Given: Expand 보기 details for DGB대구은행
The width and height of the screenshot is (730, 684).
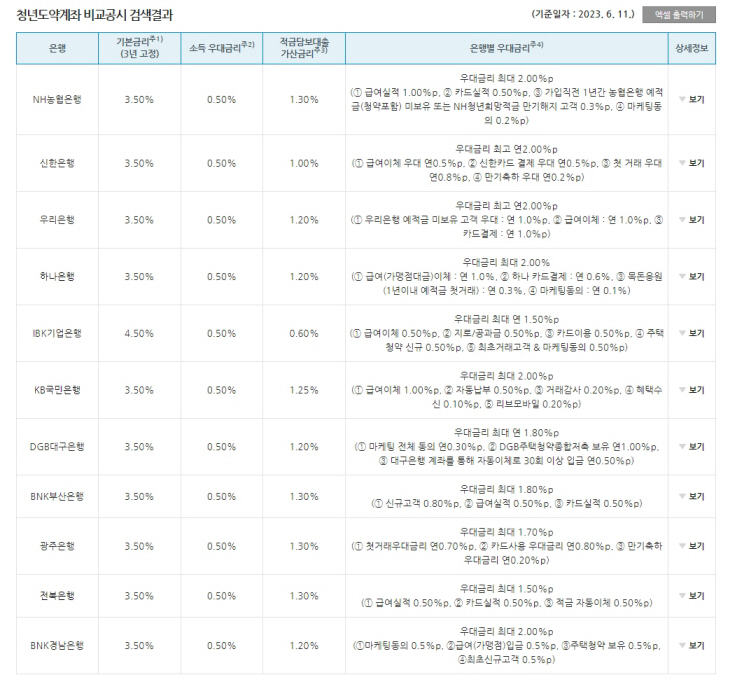Looking at the screenshot, I should click(692, 447).
